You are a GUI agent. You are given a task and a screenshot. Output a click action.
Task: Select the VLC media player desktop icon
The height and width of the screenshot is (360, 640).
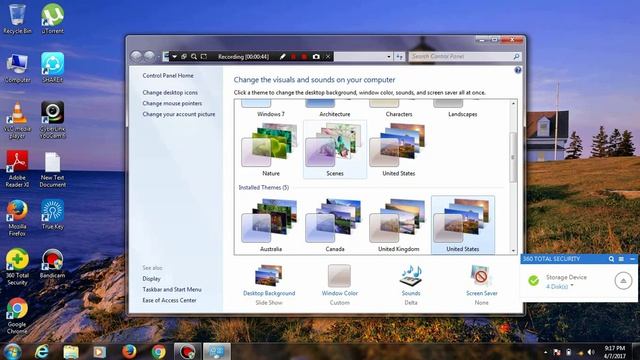point(17,120)
